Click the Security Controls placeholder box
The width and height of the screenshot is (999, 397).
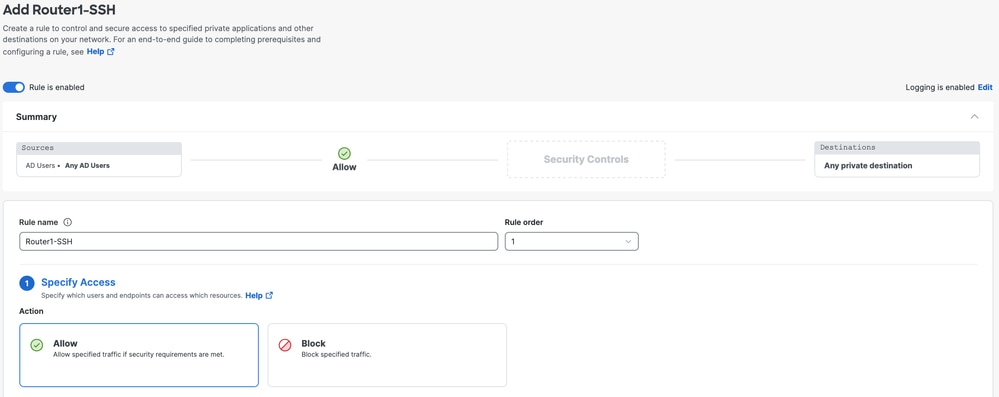pos(586,159)
